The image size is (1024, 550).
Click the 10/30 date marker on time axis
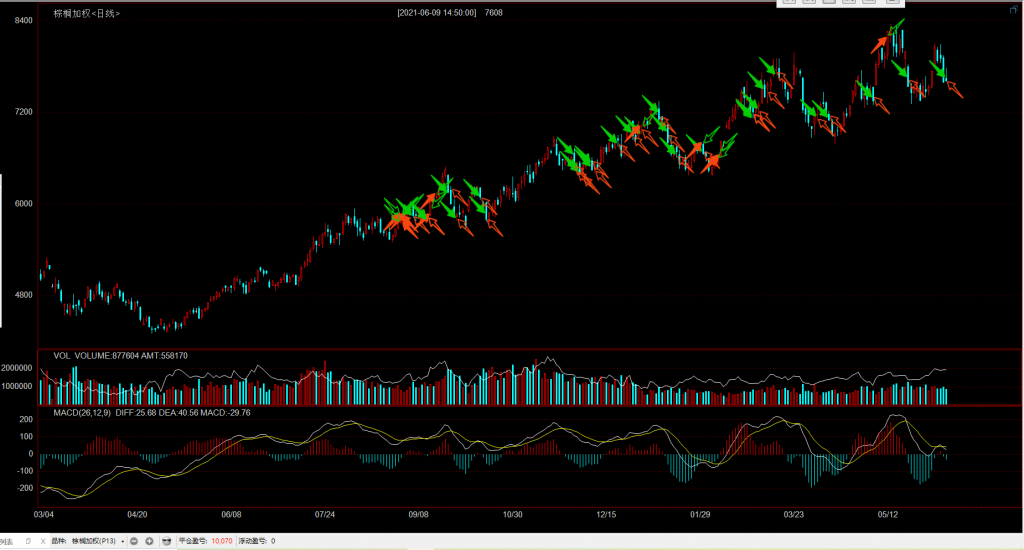(x=512, y=515)
